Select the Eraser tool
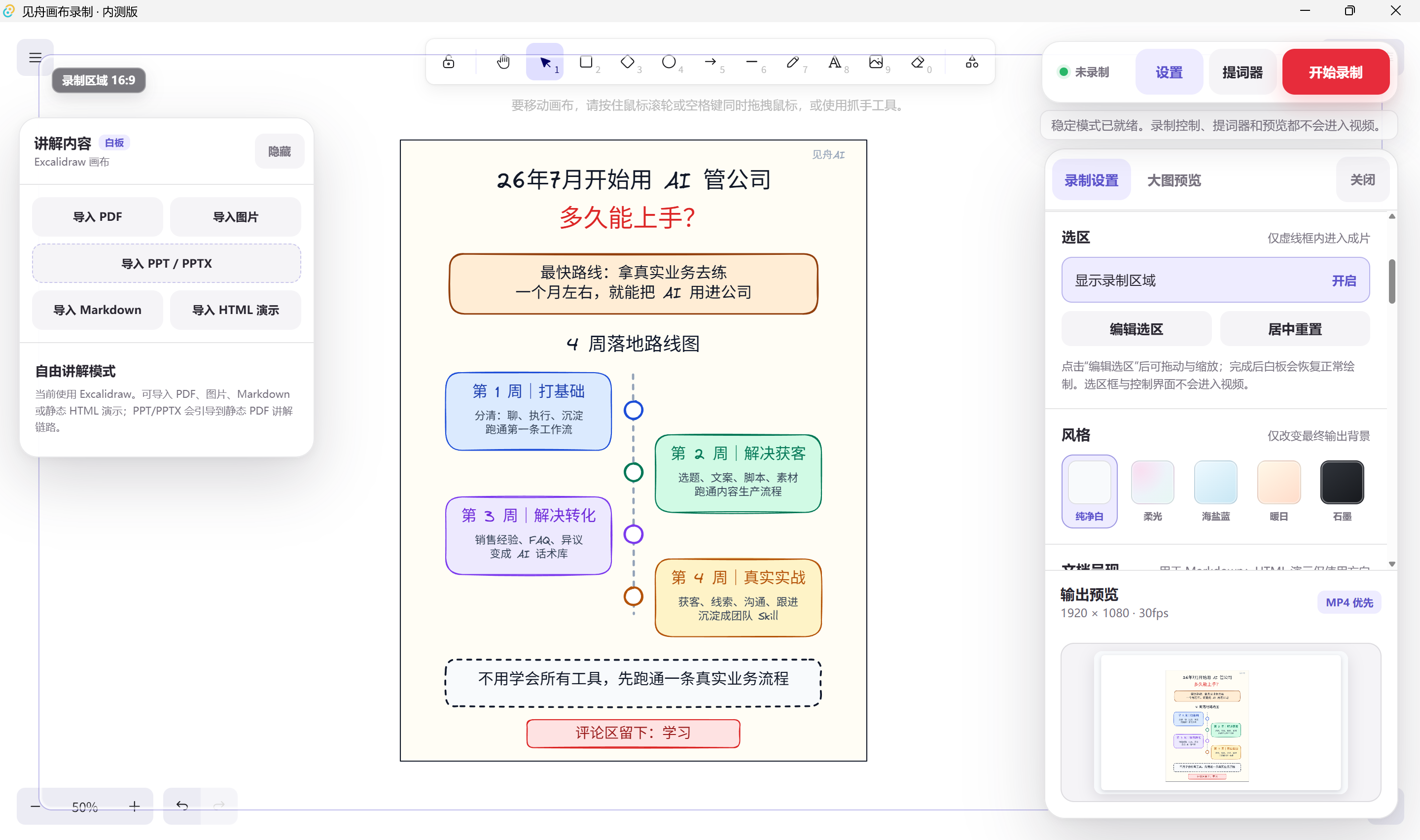 (918, 62)
